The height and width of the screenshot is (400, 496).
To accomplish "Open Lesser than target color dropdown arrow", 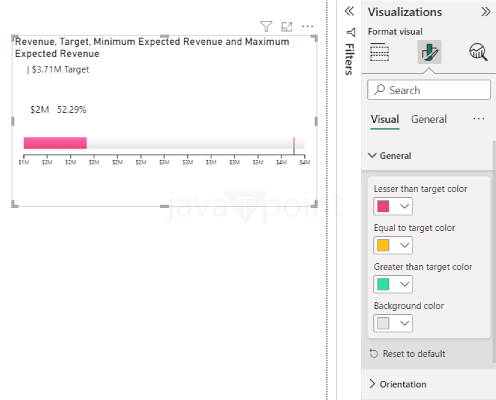I will click(x=404, y=206).
